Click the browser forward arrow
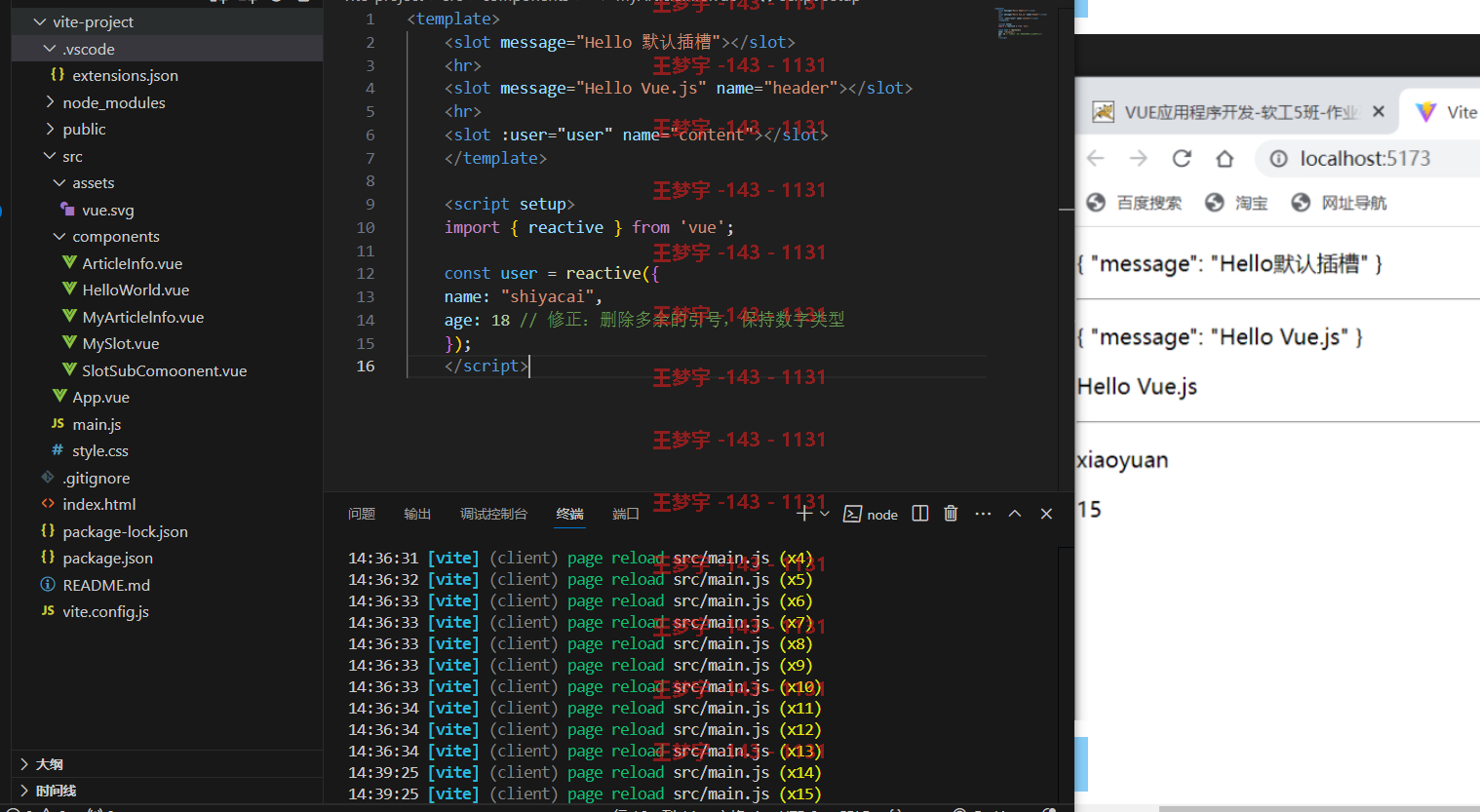 (1139, 158)
